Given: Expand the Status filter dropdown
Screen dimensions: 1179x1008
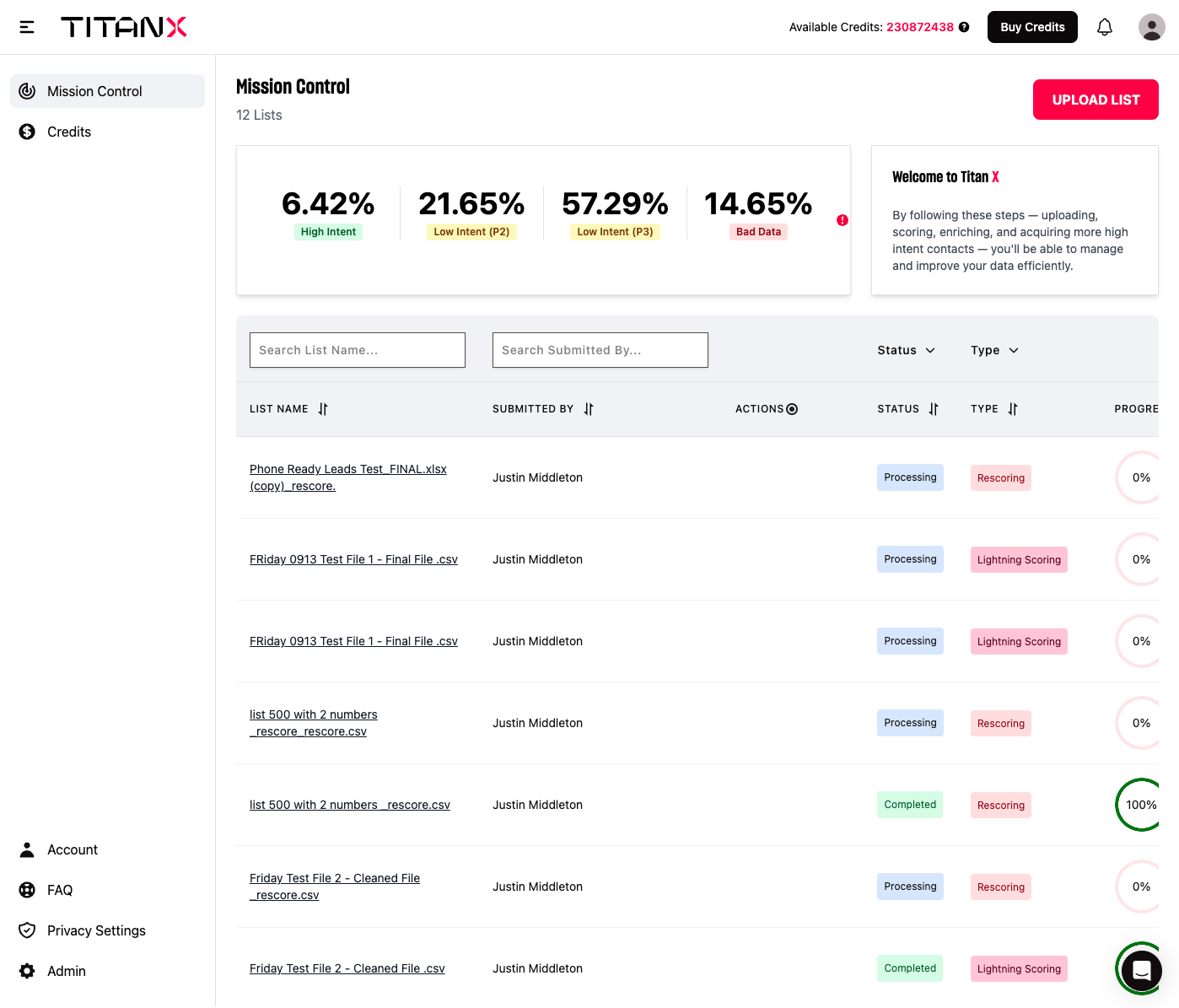Looking at the screenshot, I should [x=907, y=350].
